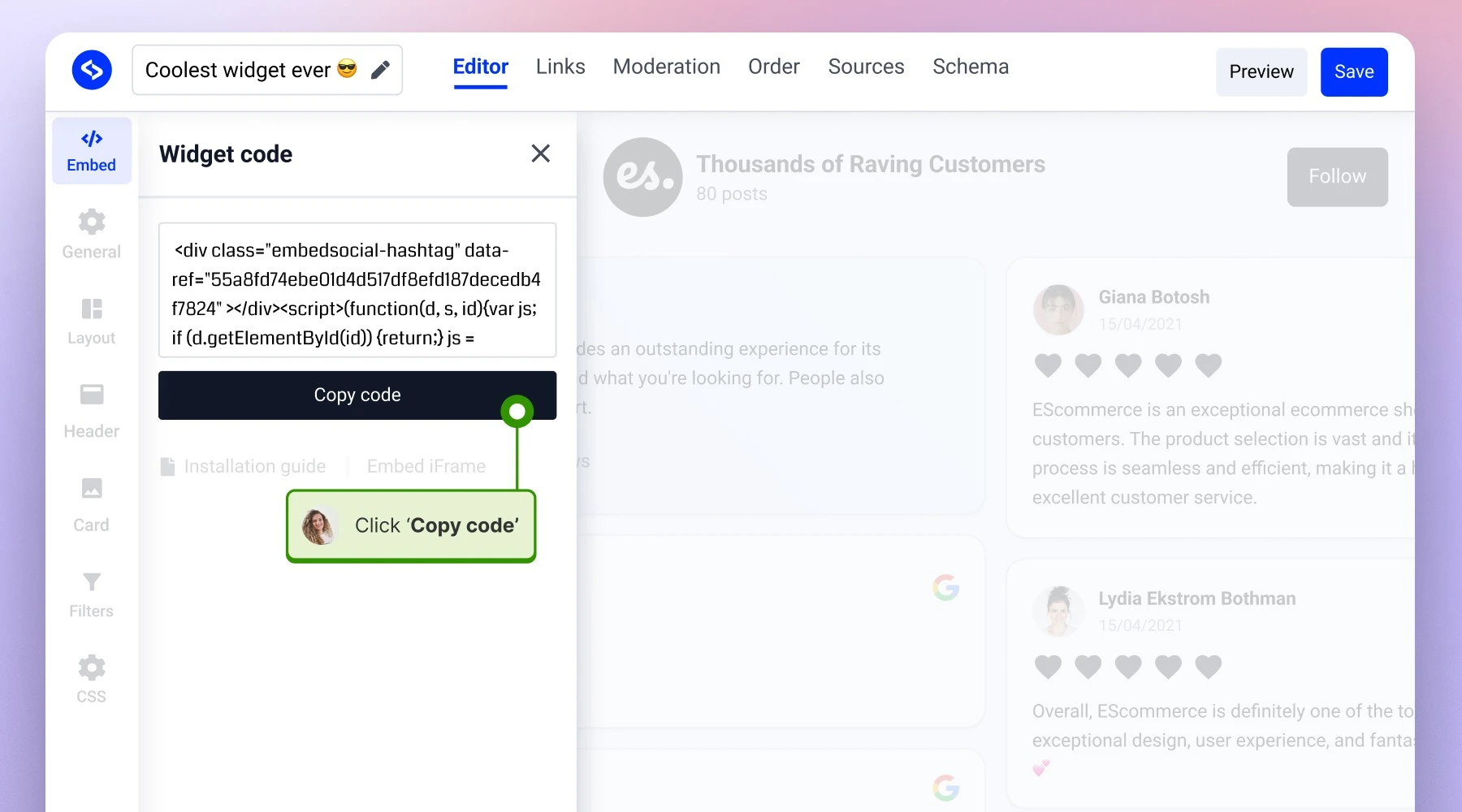1462x812 pixels.
Task: Click the first heart in Lydia's rating
Action: coord(1048,667)
